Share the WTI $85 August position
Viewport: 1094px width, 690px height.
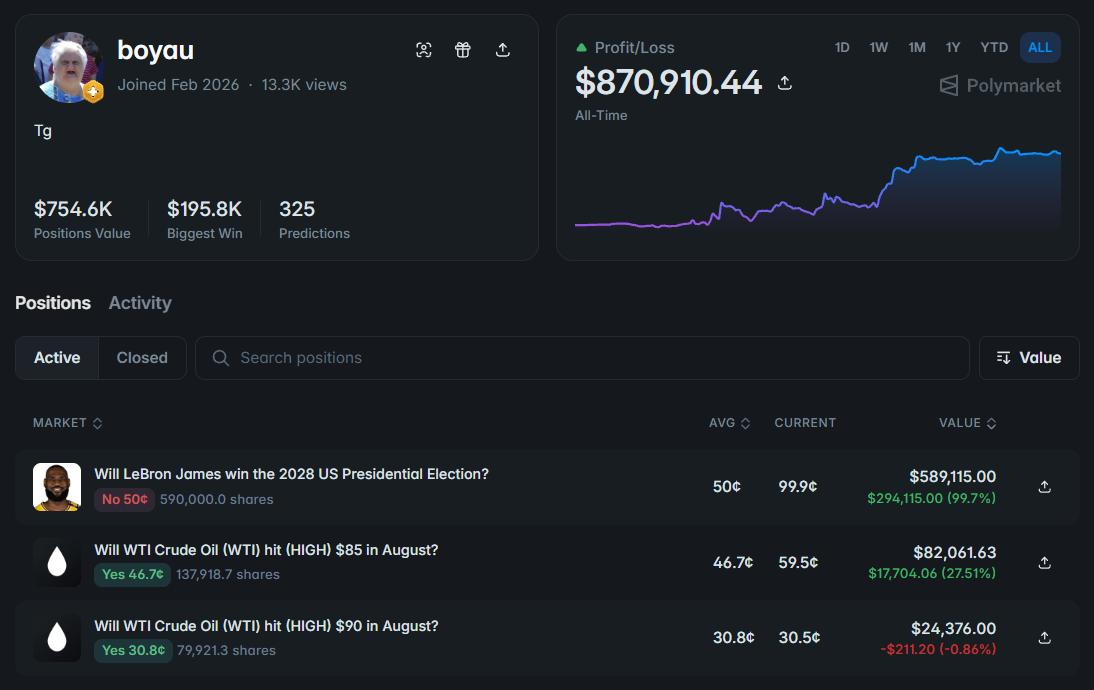click(x=1044, y=562)
